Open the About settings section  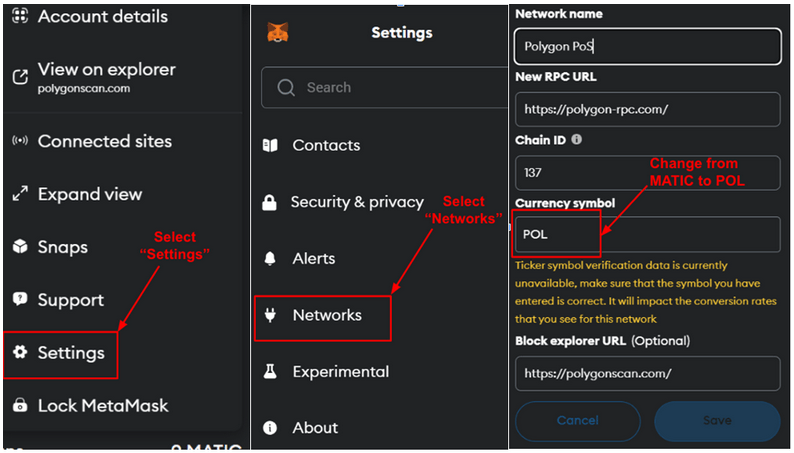point(315,428)
